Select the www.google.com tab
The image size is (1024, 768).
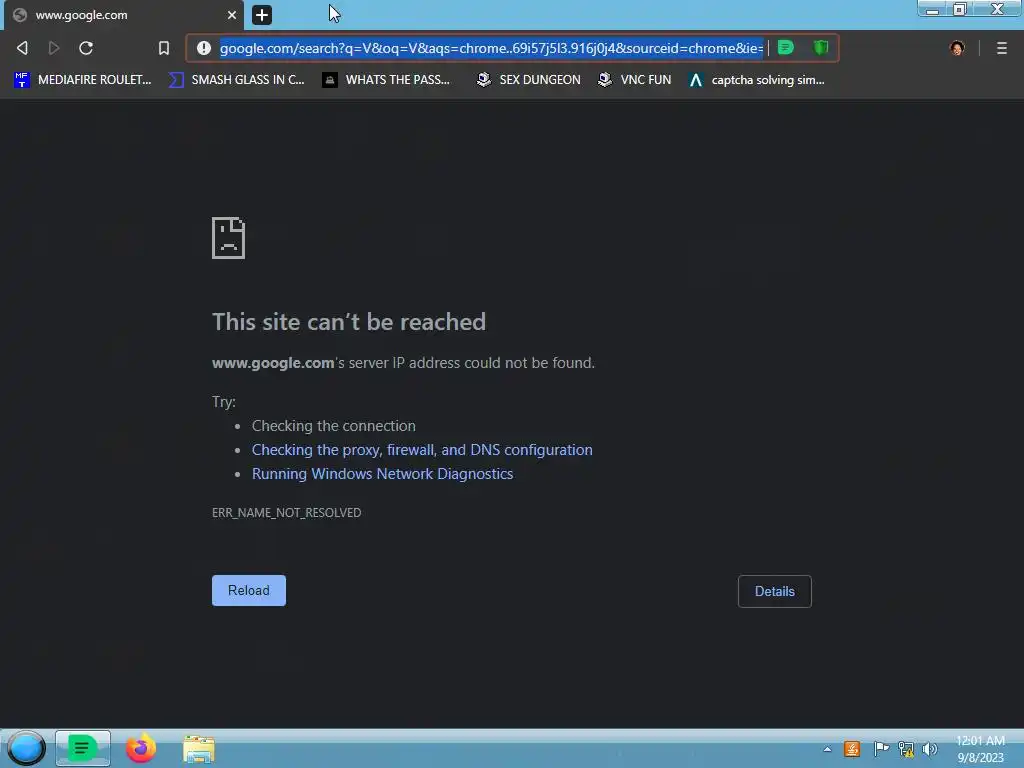click(x=124, y=14)
